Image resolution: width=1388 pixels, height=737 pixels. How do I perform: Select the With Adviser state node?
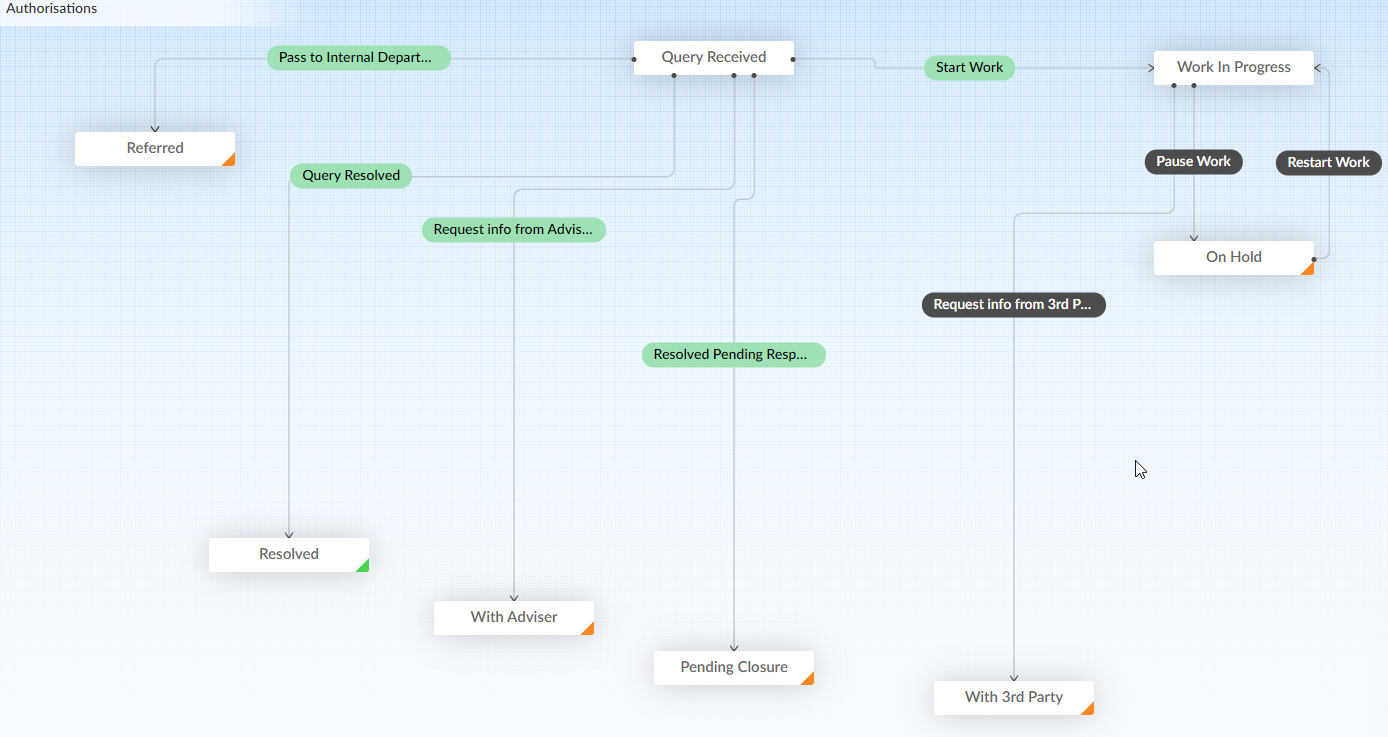coord(514,617)
